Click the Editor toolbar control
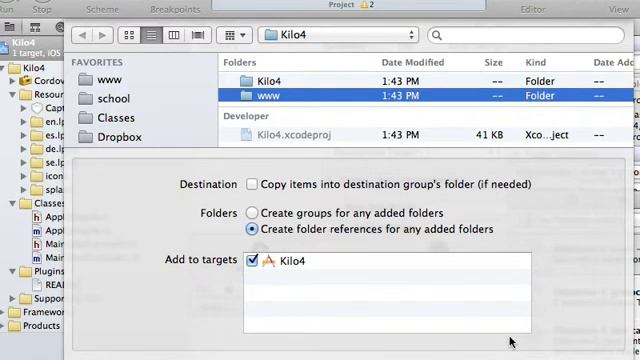Image resolution: width=640 pixels, height=360 pixels. tap(533, 9)
